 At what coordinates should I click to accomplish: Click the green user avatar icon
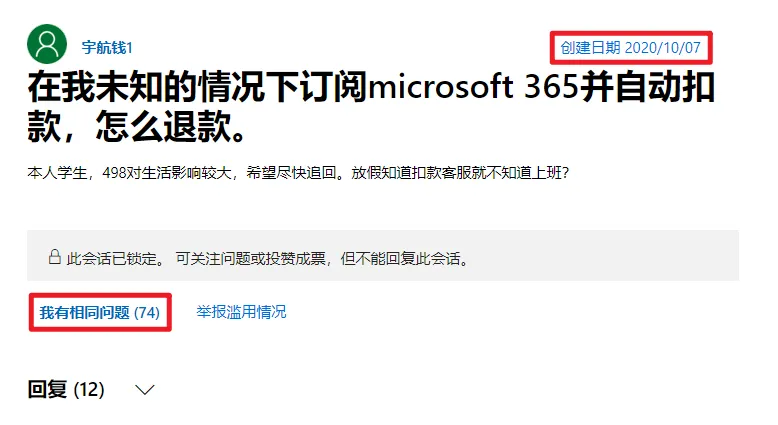(x=47, y=44)
